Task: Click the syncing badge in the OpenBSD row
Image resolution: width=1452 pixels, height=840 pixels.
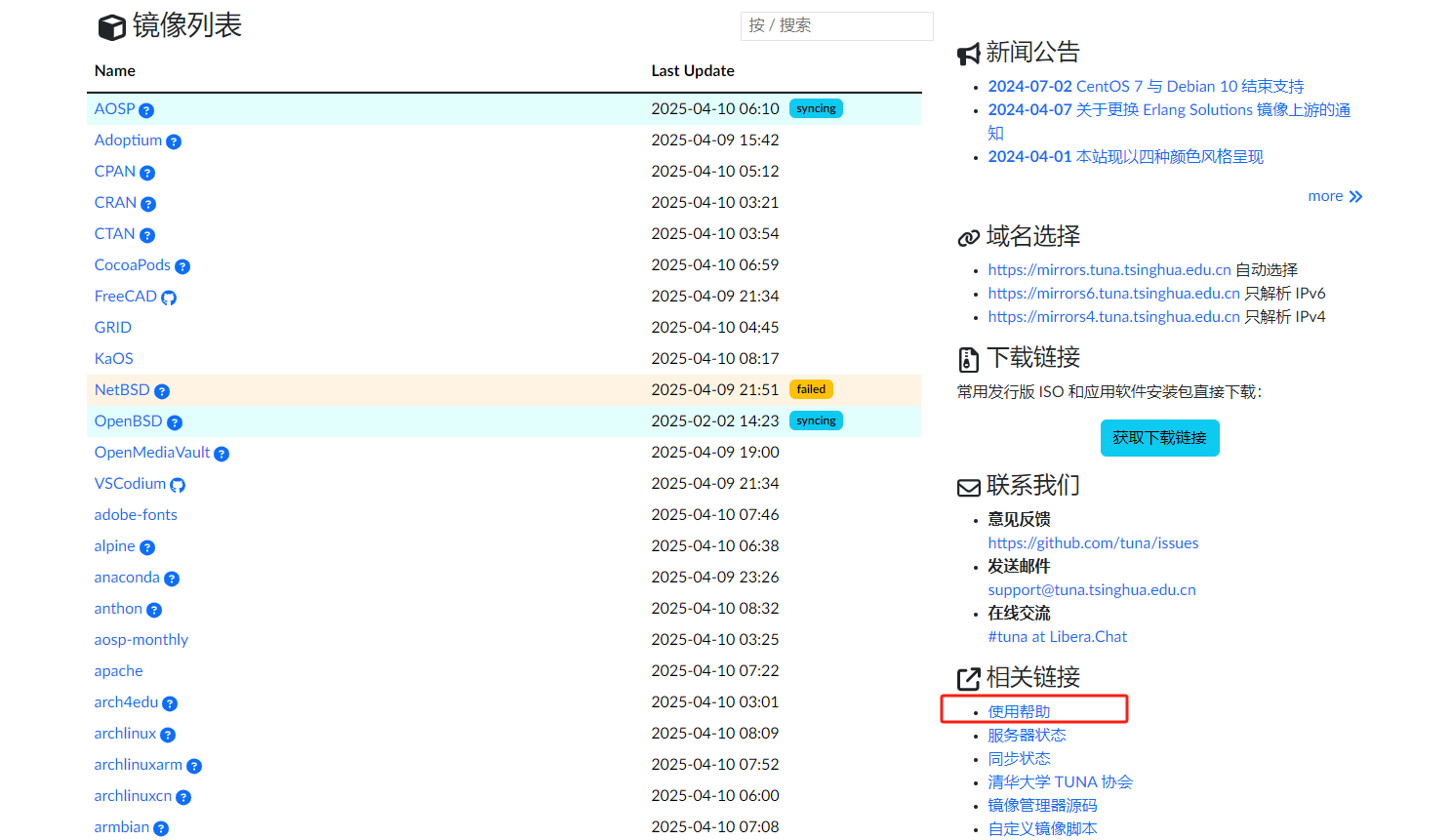Action: click(x=816, y=420)
